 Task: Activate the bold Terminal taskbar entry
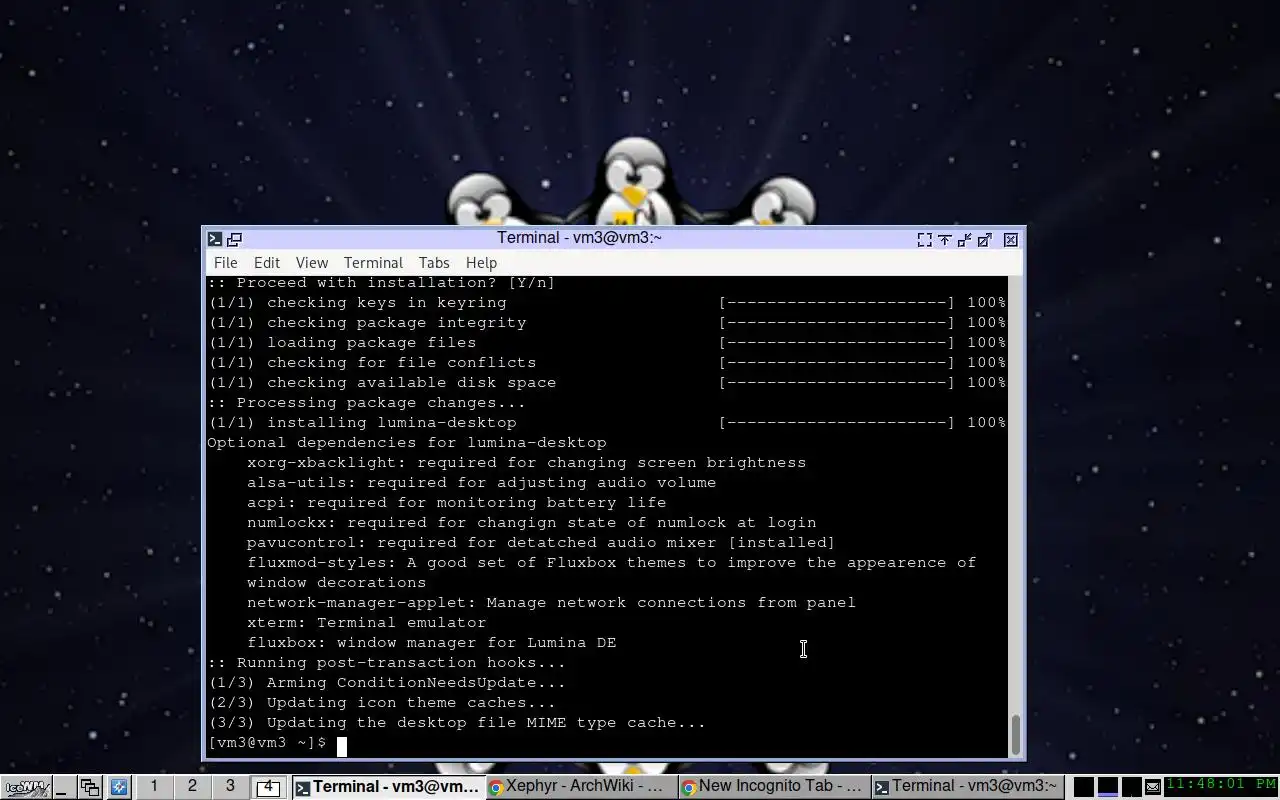pos(387,787)
